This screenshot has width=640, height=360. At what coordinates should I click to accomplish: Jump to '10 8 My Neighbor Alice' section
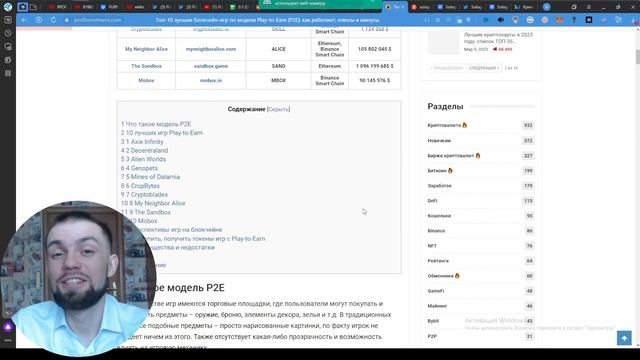153,203
